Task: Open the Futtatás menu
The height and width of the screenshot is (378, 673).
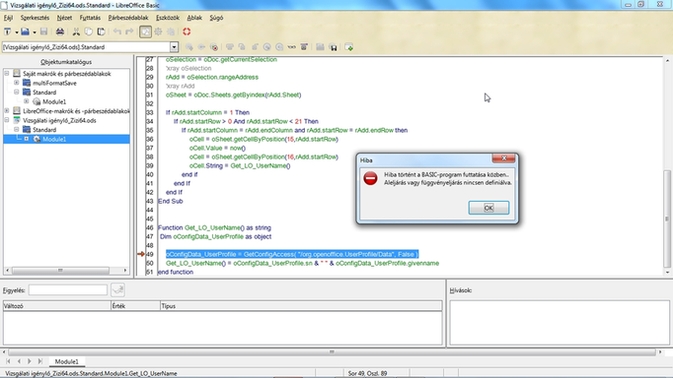Action: pyautogui.click(x=90, y=18)
